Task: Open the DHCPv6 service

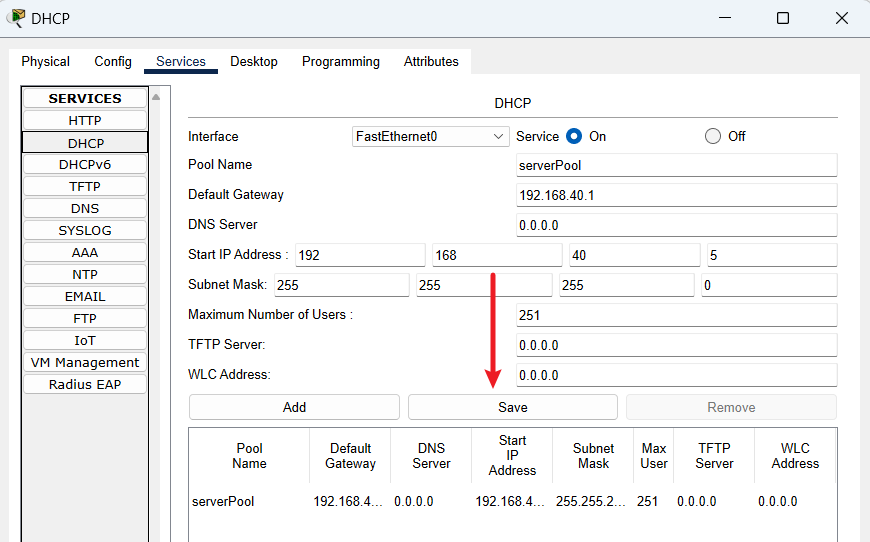Action: pos(85,165)
